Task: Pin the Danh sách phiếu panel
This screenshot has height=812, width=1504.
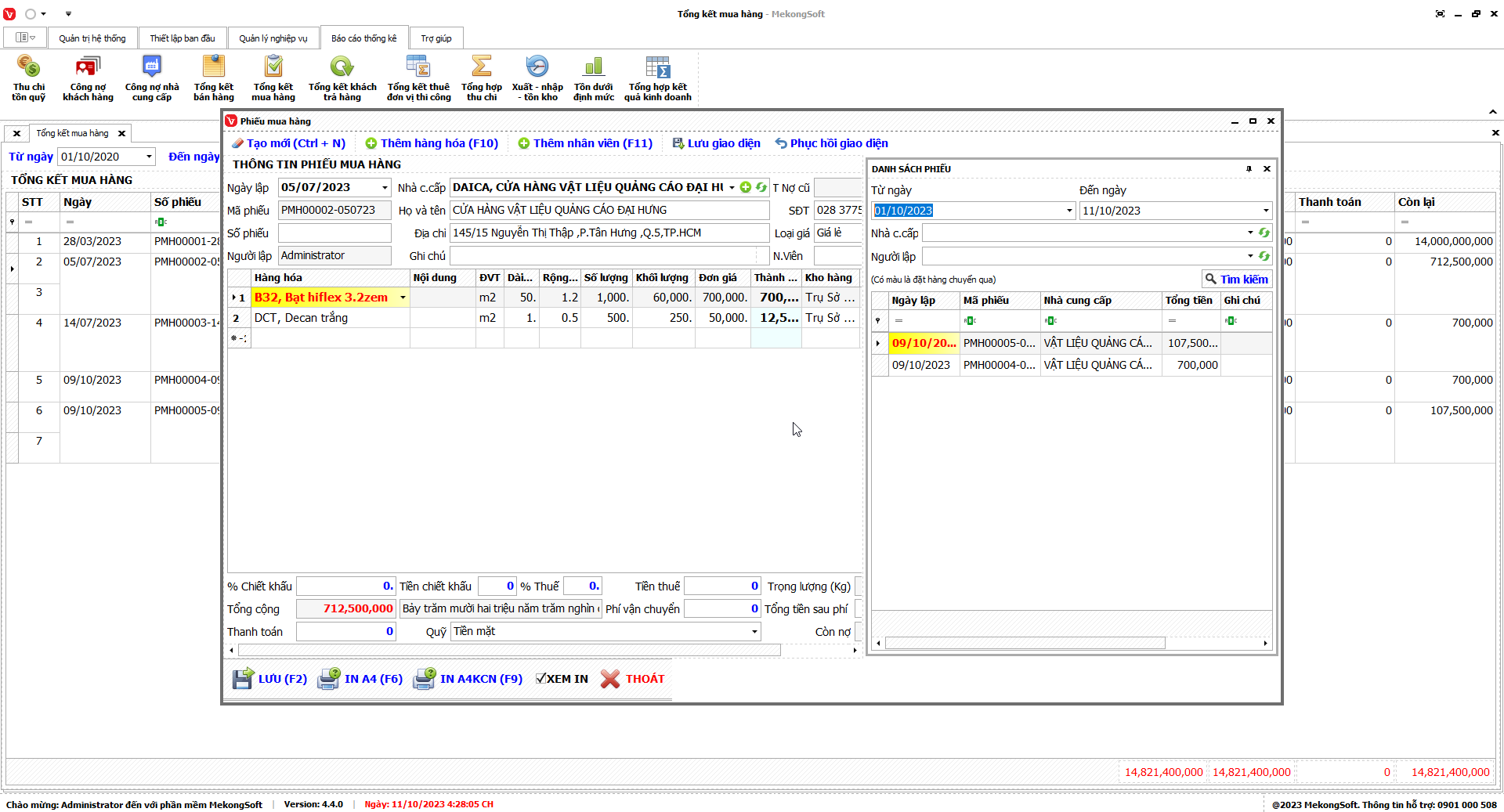Action: pos(1249,169)
